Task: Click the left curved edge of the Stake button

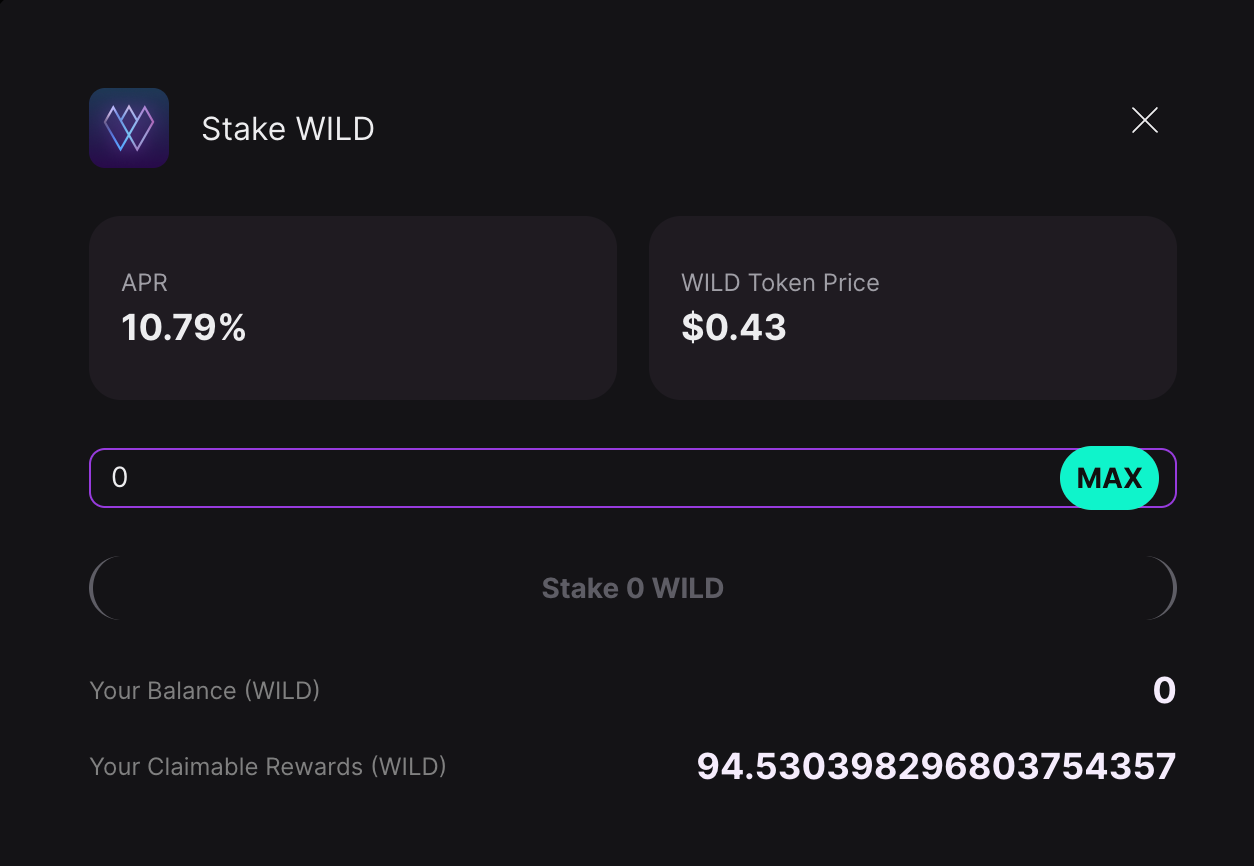Action: click(x=94, y=588)
